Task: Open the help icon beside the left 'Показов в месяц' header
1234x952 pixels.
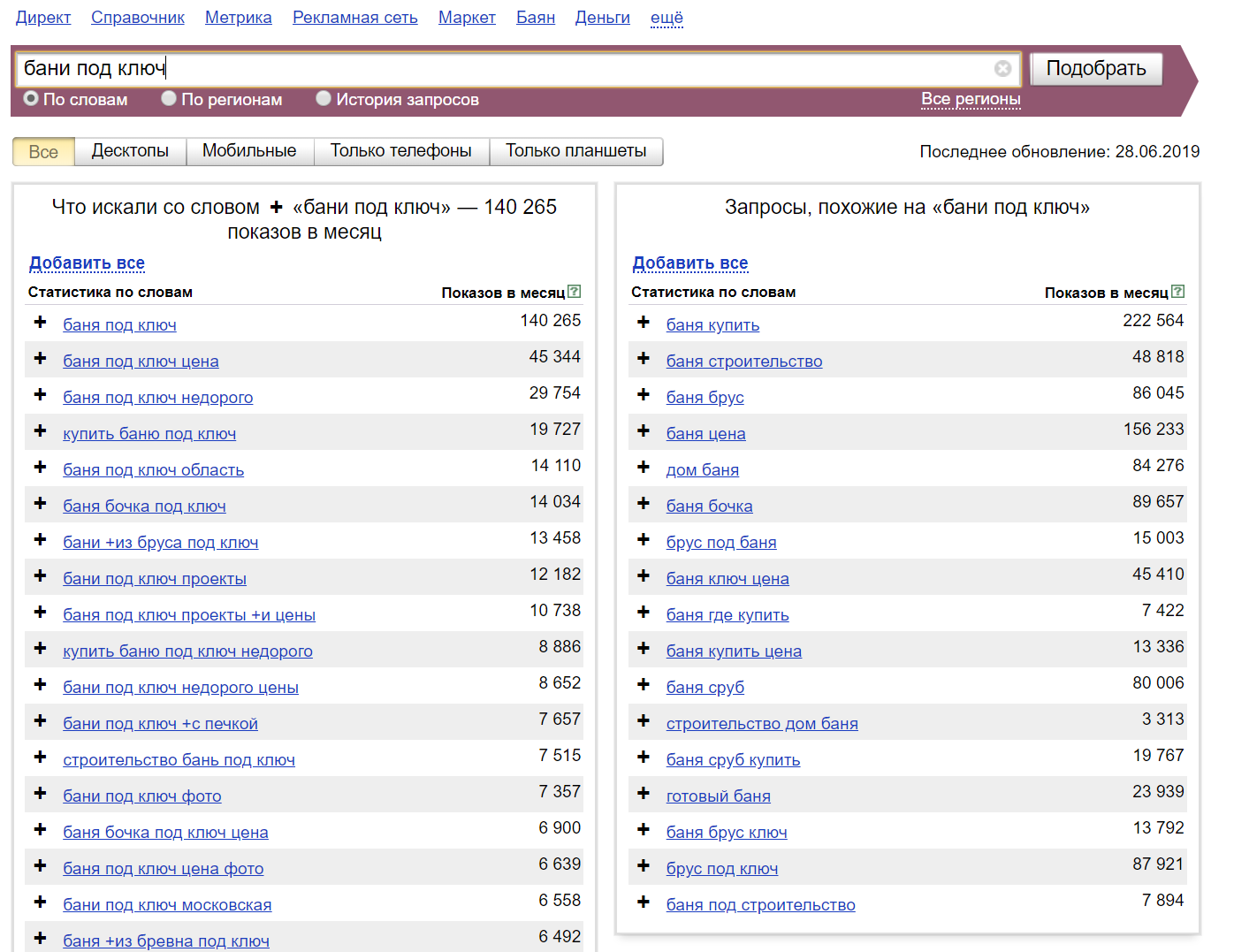Action: (575, 291)
